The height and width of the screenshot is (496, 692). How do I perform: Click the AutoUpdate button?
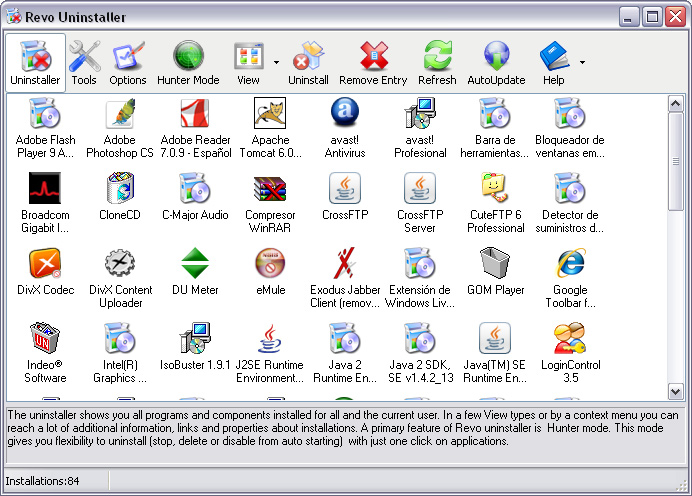coord(496,63)
